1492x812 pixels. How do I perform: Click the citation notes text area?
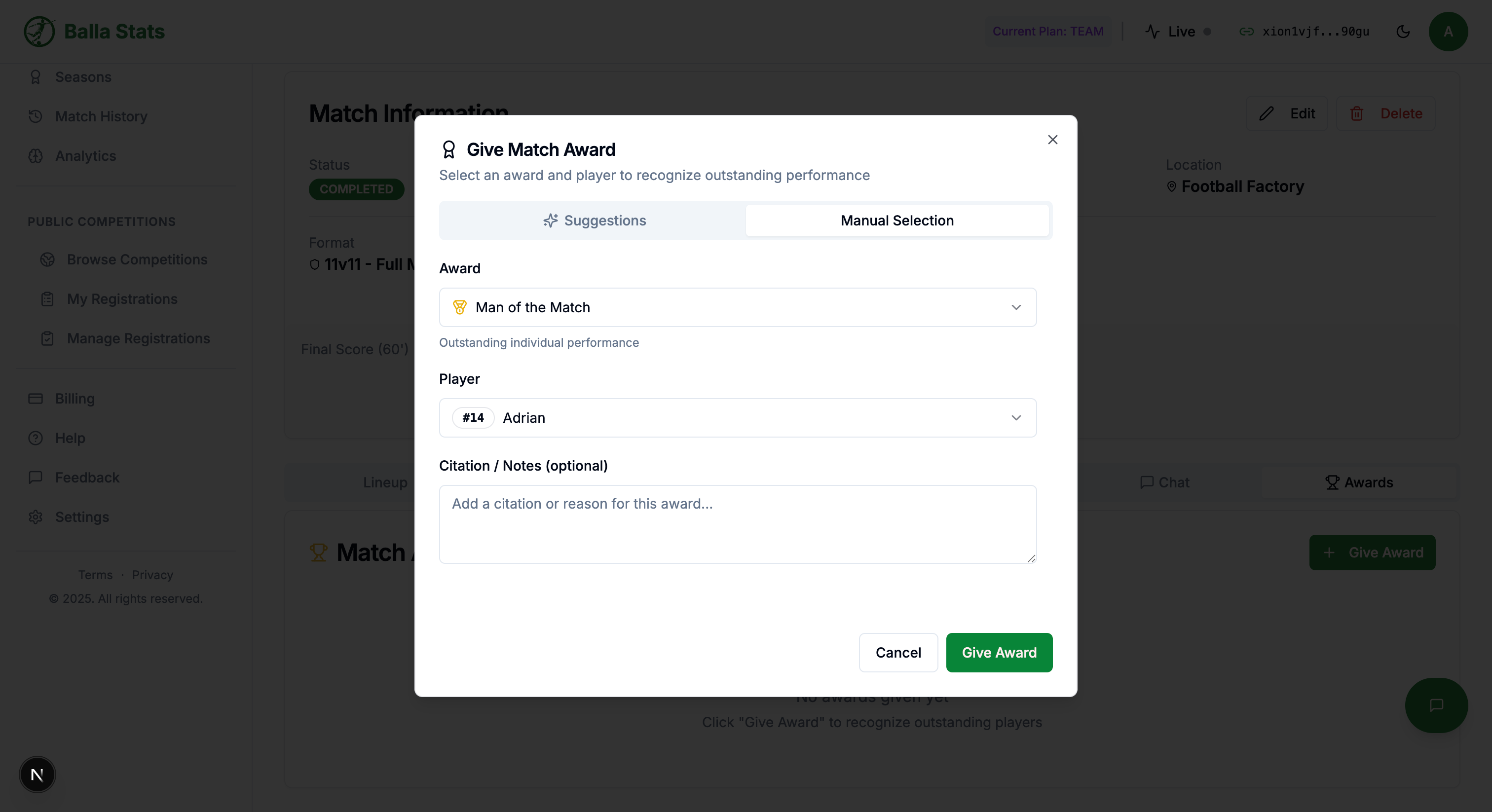737,524
